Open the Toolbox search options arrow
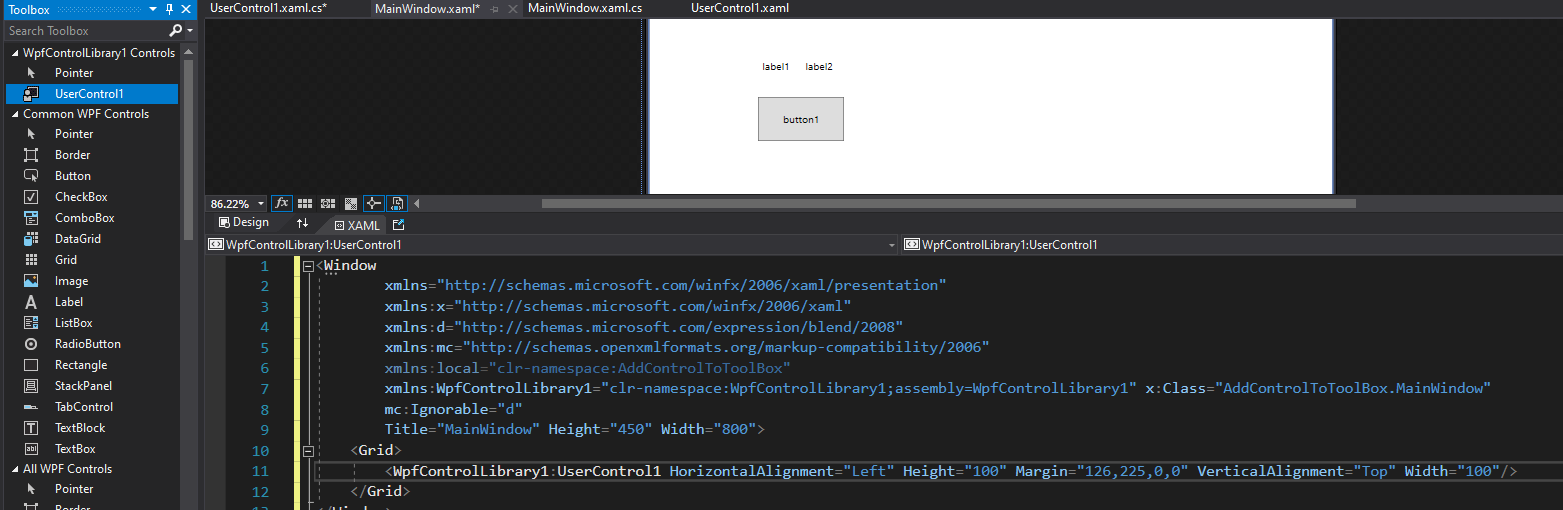Viewport: 1563px width, 510px height. [x=189, y=31]
